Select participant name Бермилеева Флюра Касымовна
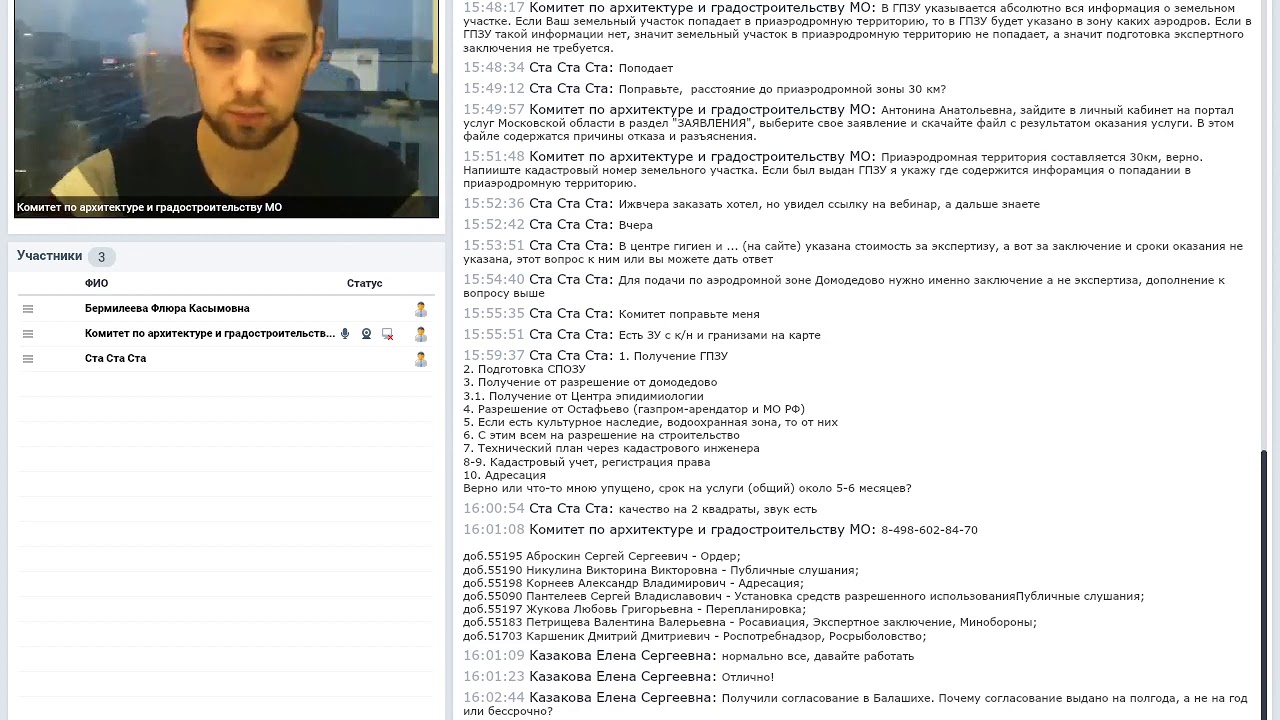 pos(167,309)
